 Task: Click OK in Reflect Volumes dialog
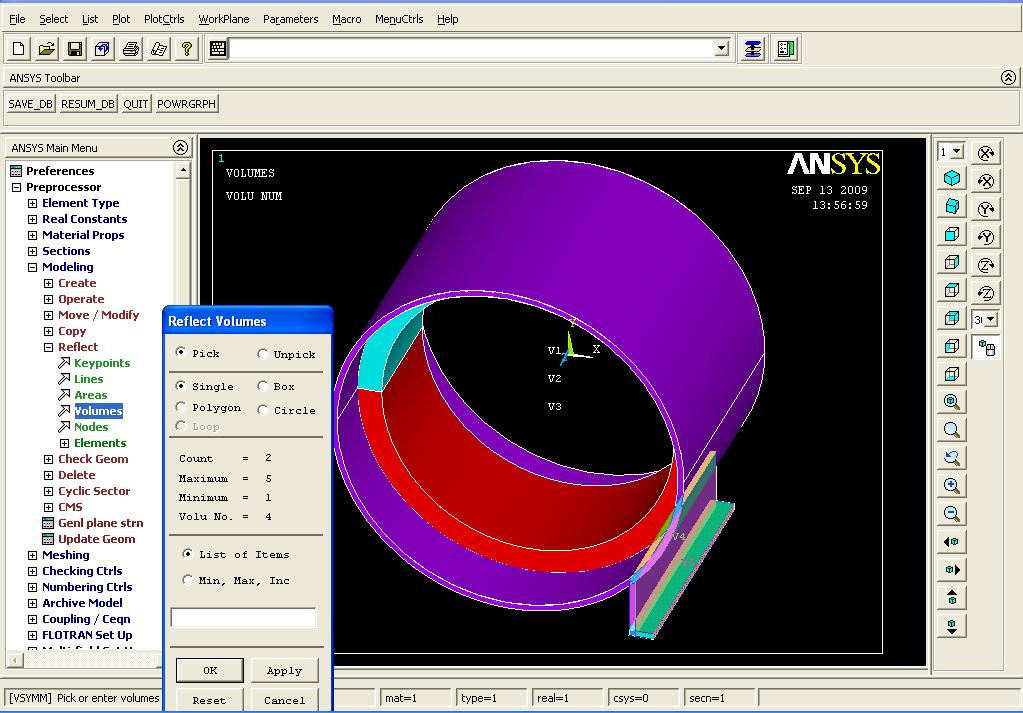210,670
